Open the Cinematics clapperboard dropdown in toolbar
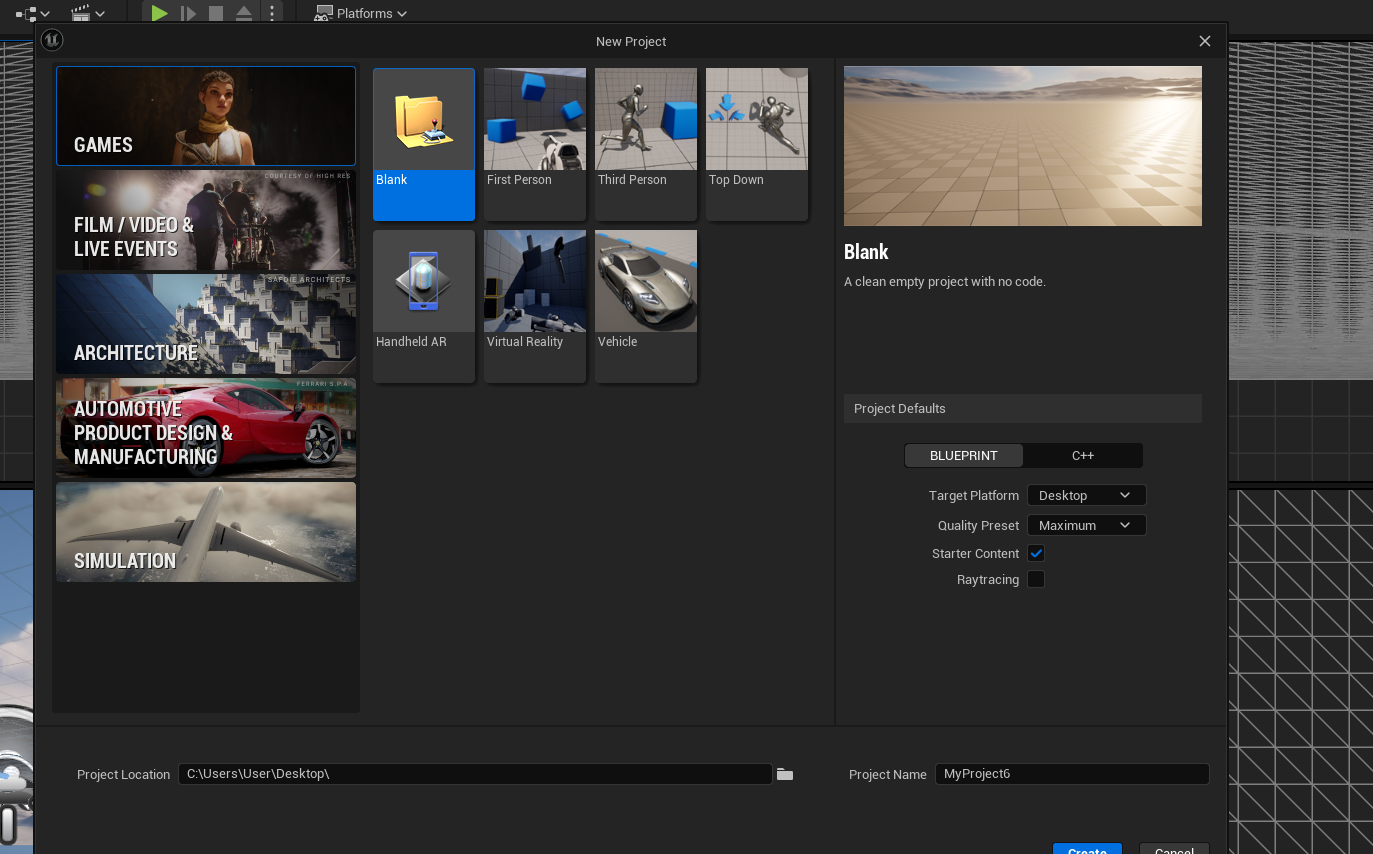Viewport: 1373px width, 854px height. tap(88, 14)
